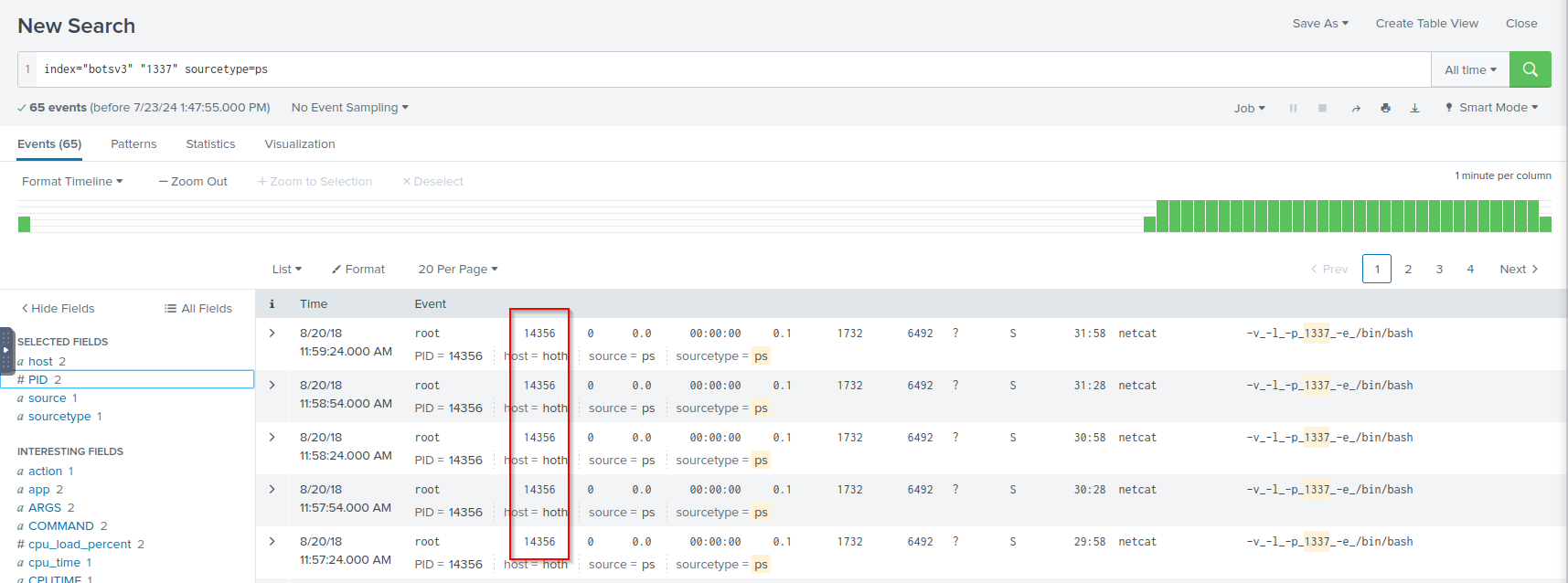Click the stop job icon

click(x=1322, y=108)
